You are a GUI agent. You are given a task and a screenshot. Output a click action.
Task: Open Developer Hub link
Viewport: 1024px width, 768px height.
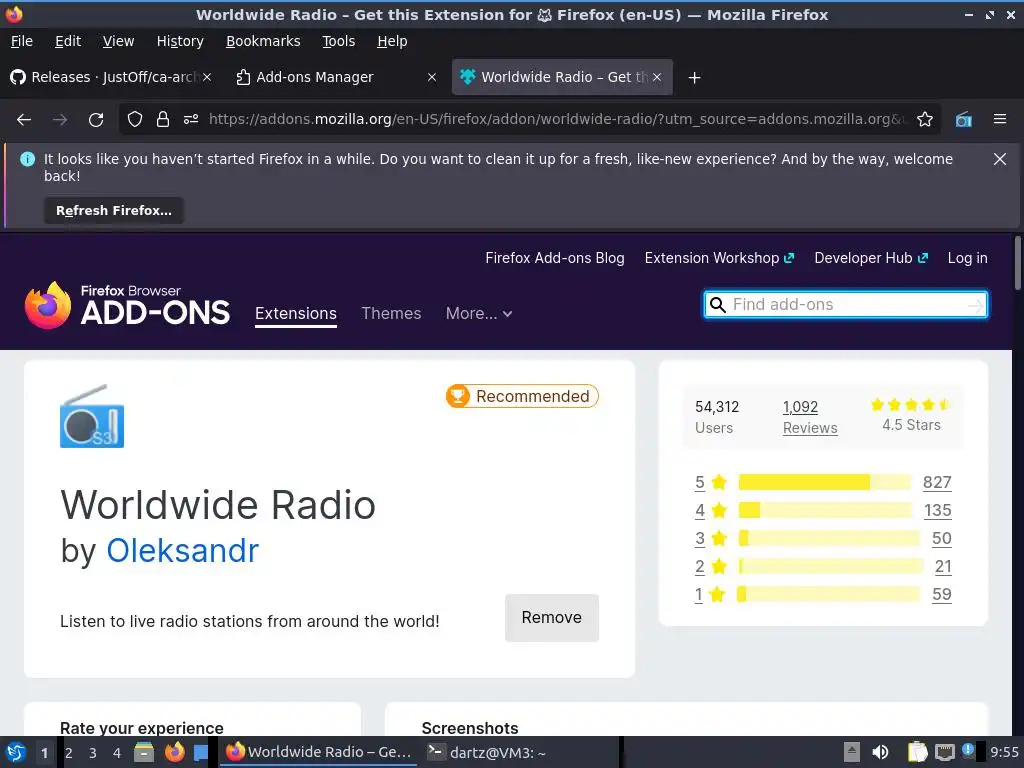(x=871, y=258)
